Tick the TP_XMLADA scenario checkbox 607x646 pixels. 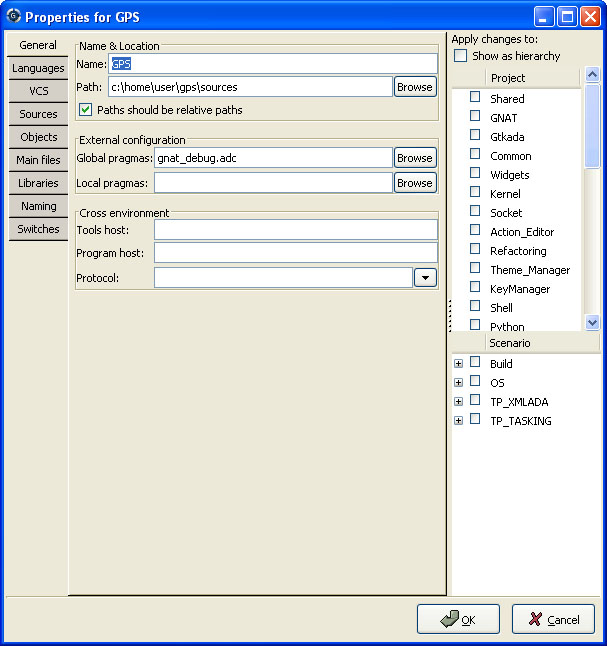[475, 400]
